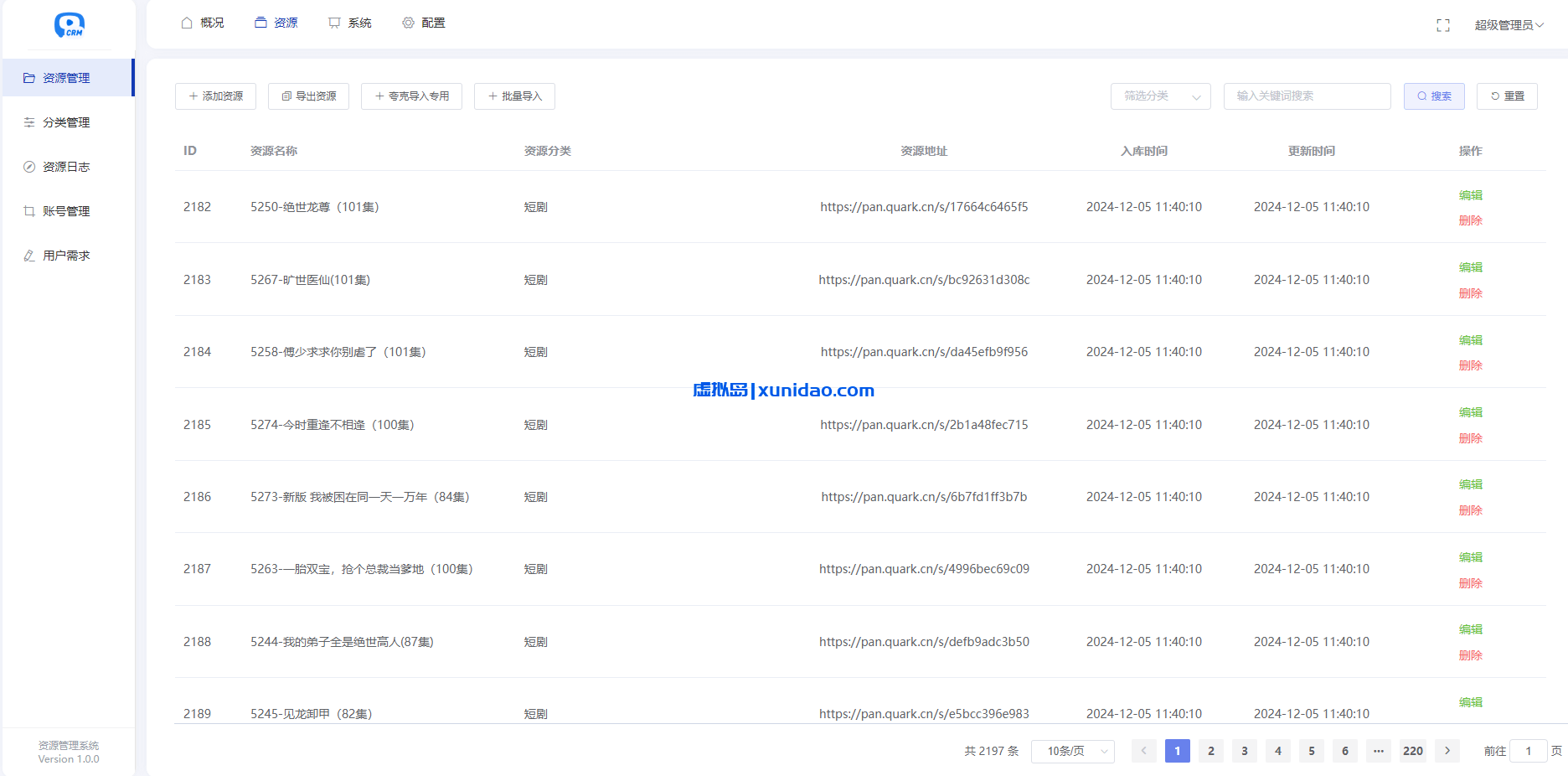
Task: Select 账号管理 in the sidebar
Action: tap(67, 210)
